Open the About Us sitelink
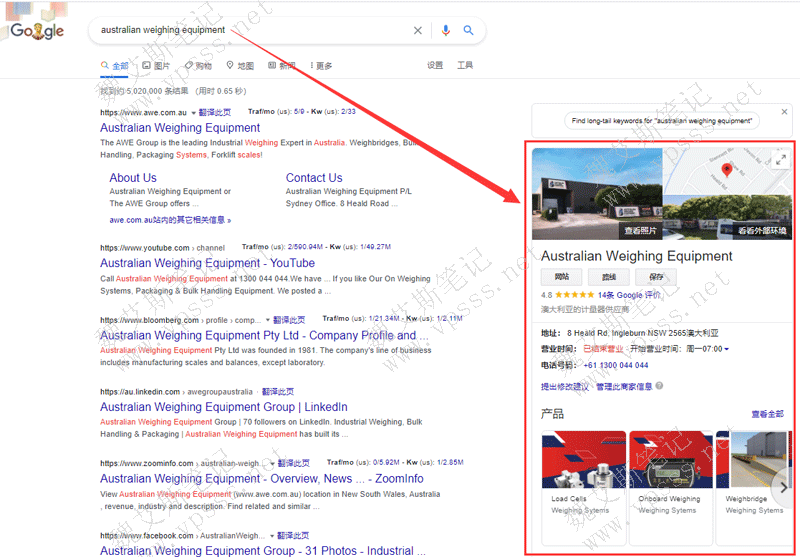This screenshot has height=557, width=800. pyautogui.click(x=133, y=178)
